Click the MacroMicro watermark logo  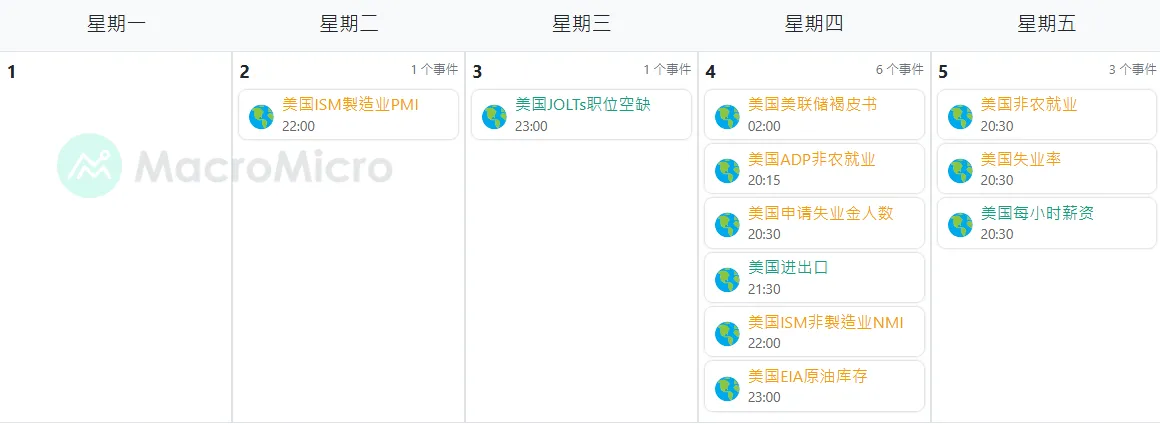[225, 167]
